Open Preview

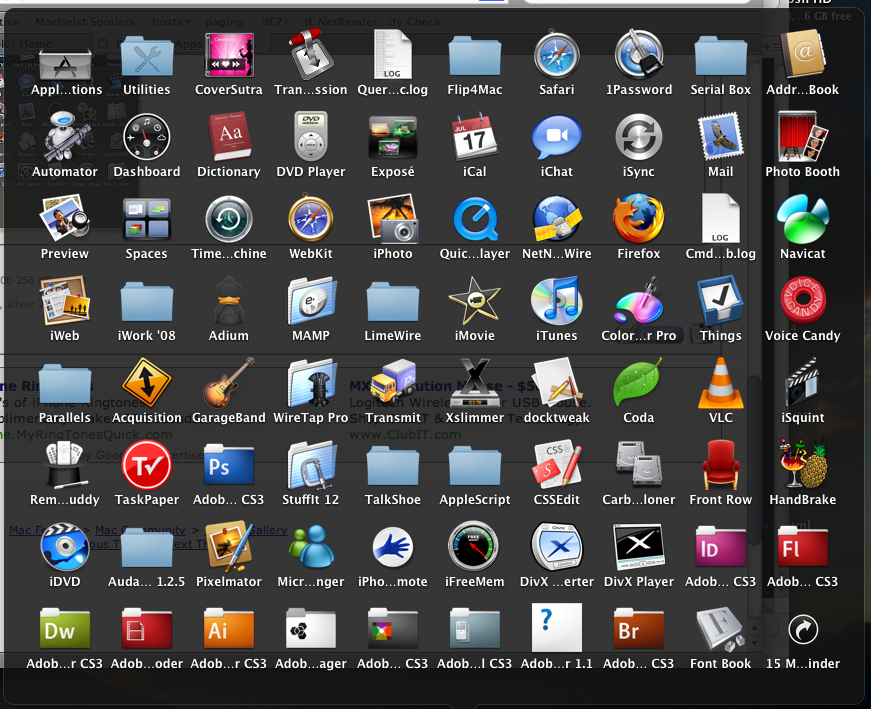pyautogui.click(x=65, y=218)
